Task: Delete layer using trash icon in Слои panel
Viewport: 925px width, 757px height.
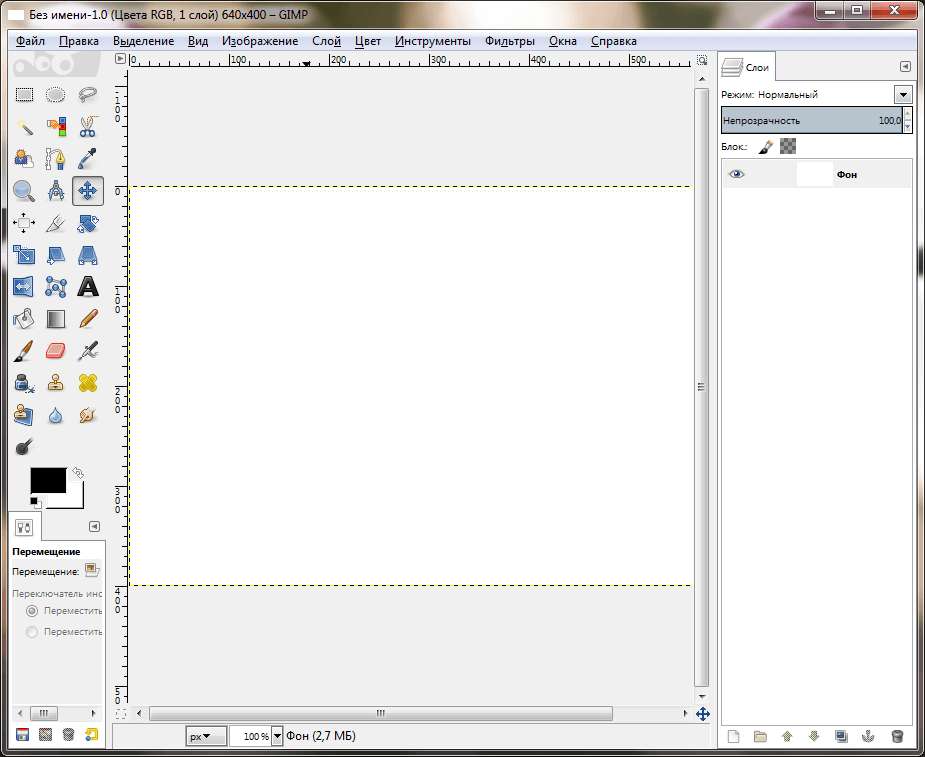Action: (x=897, y=737)
